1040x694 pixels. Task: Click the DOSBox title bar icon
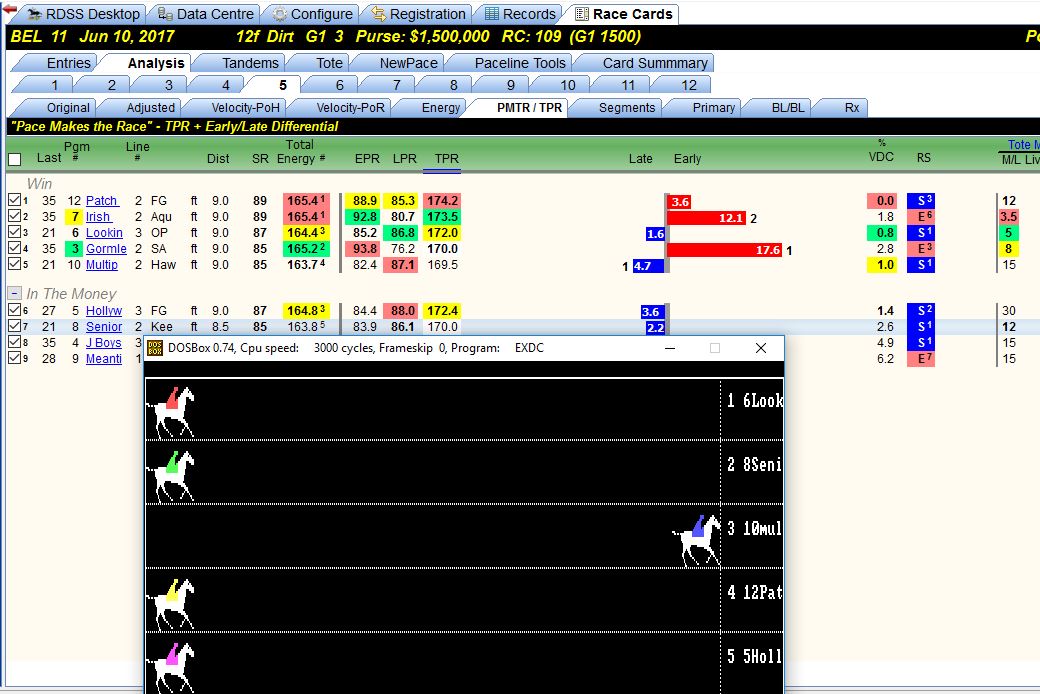155,348
